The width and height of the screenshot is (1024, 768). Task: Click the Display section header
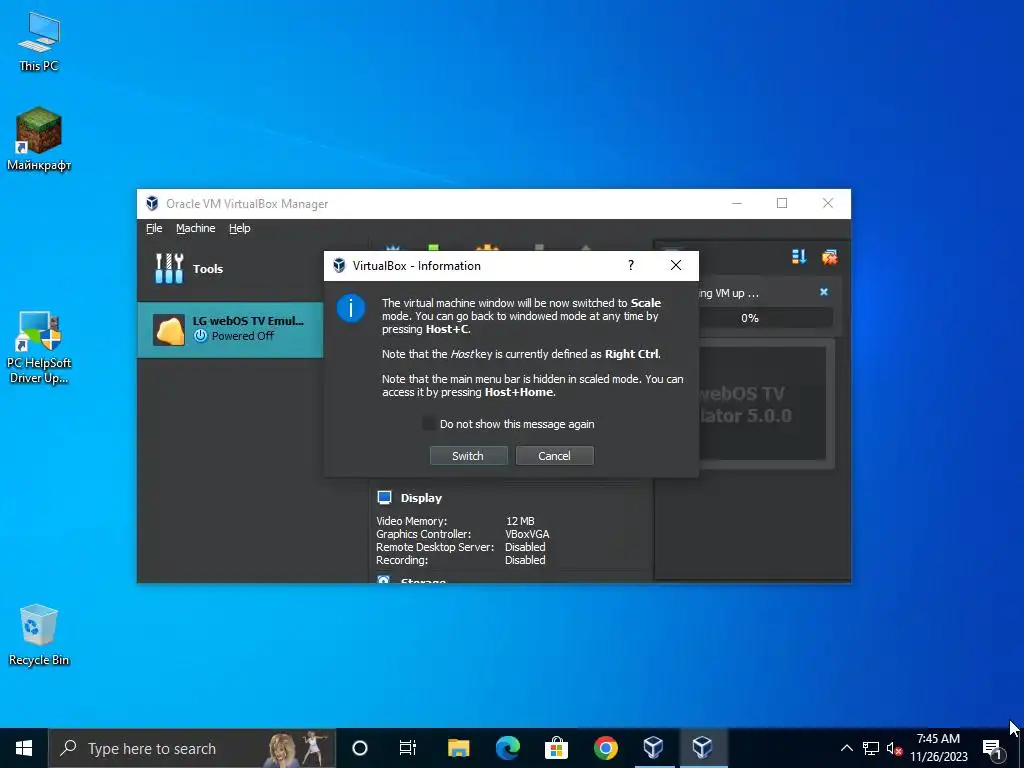421,498
